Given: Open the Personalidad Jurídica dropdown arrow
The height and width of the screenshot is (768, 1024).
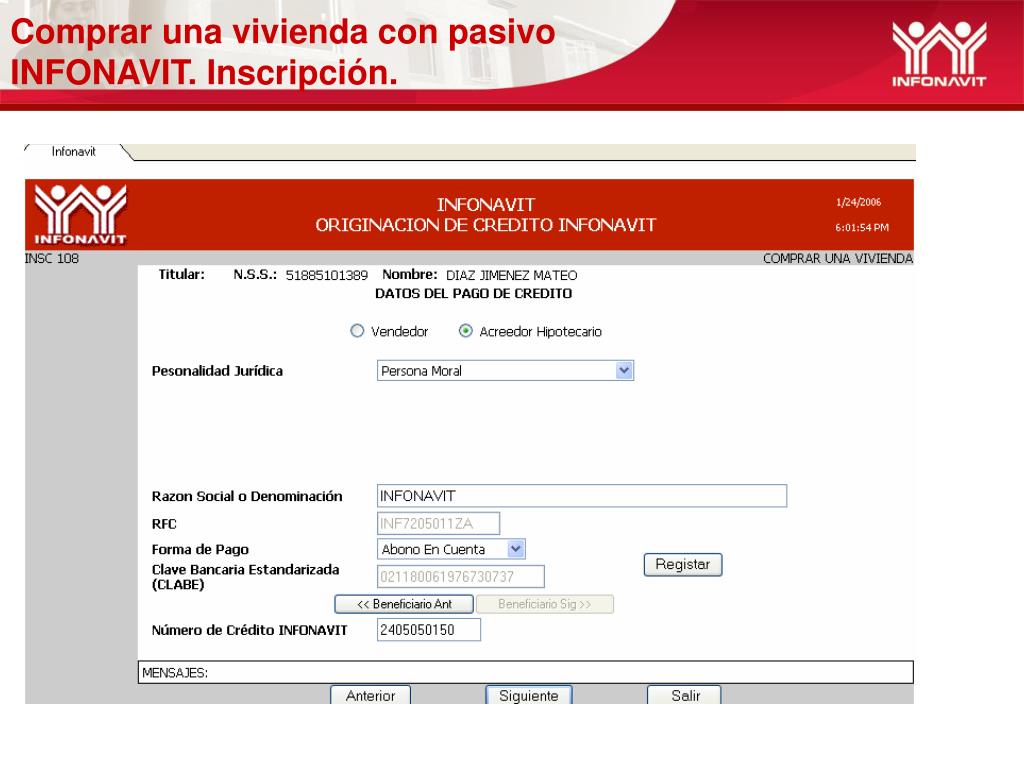Looking at the screenshot, I should pyautogui.click(x=624, y=370).
